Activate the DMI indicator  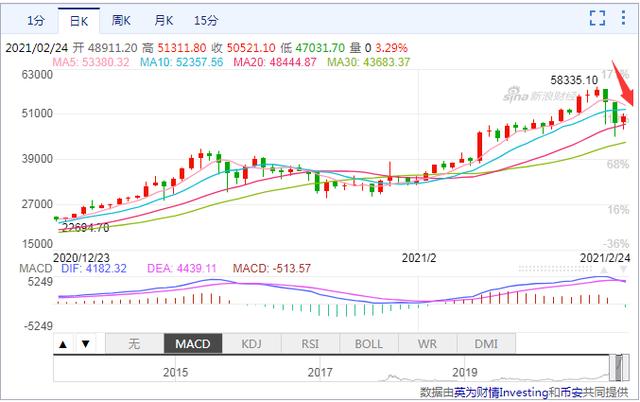[x=486, y=344]
